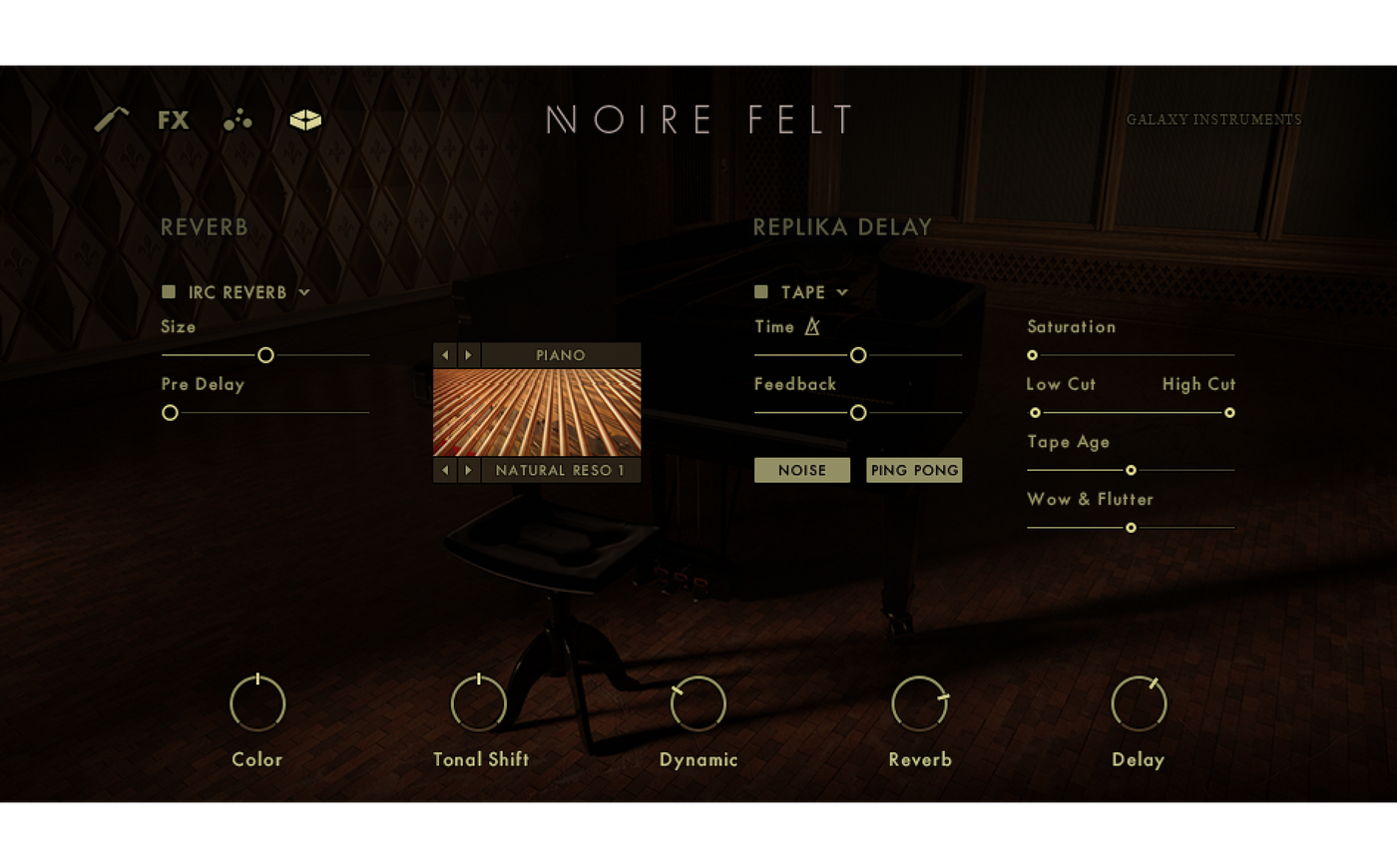1397x868 pixels.
Task: Toggle the Ping Pong button
Action: (x=914, y=470)
